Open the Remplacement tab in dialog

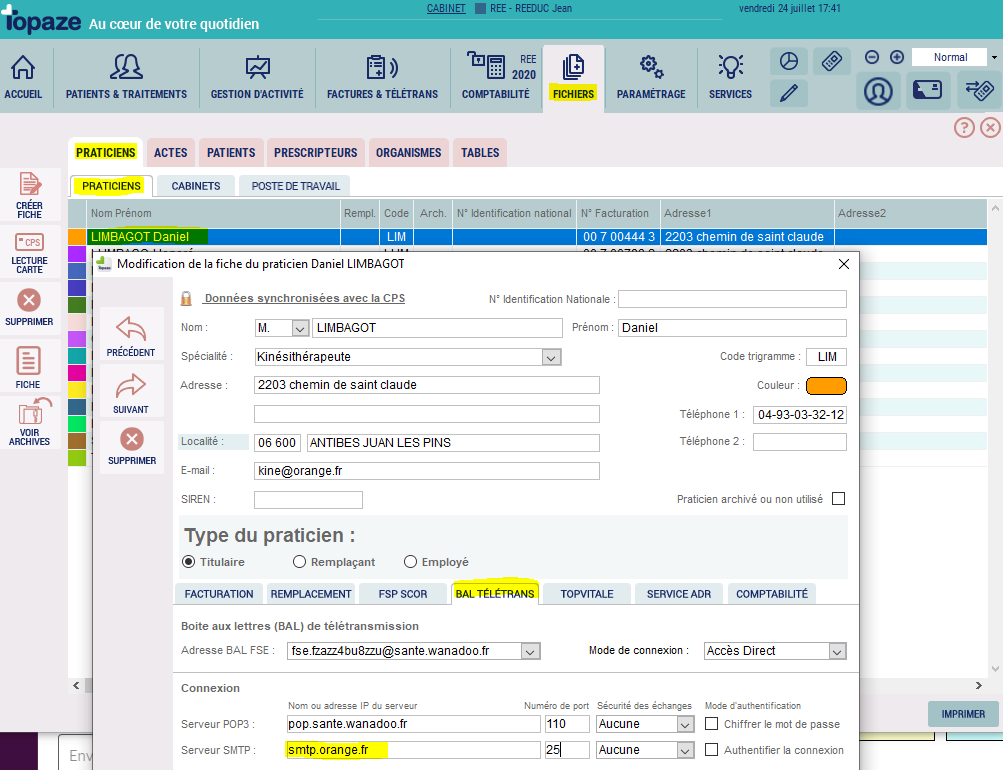point(311,594)
